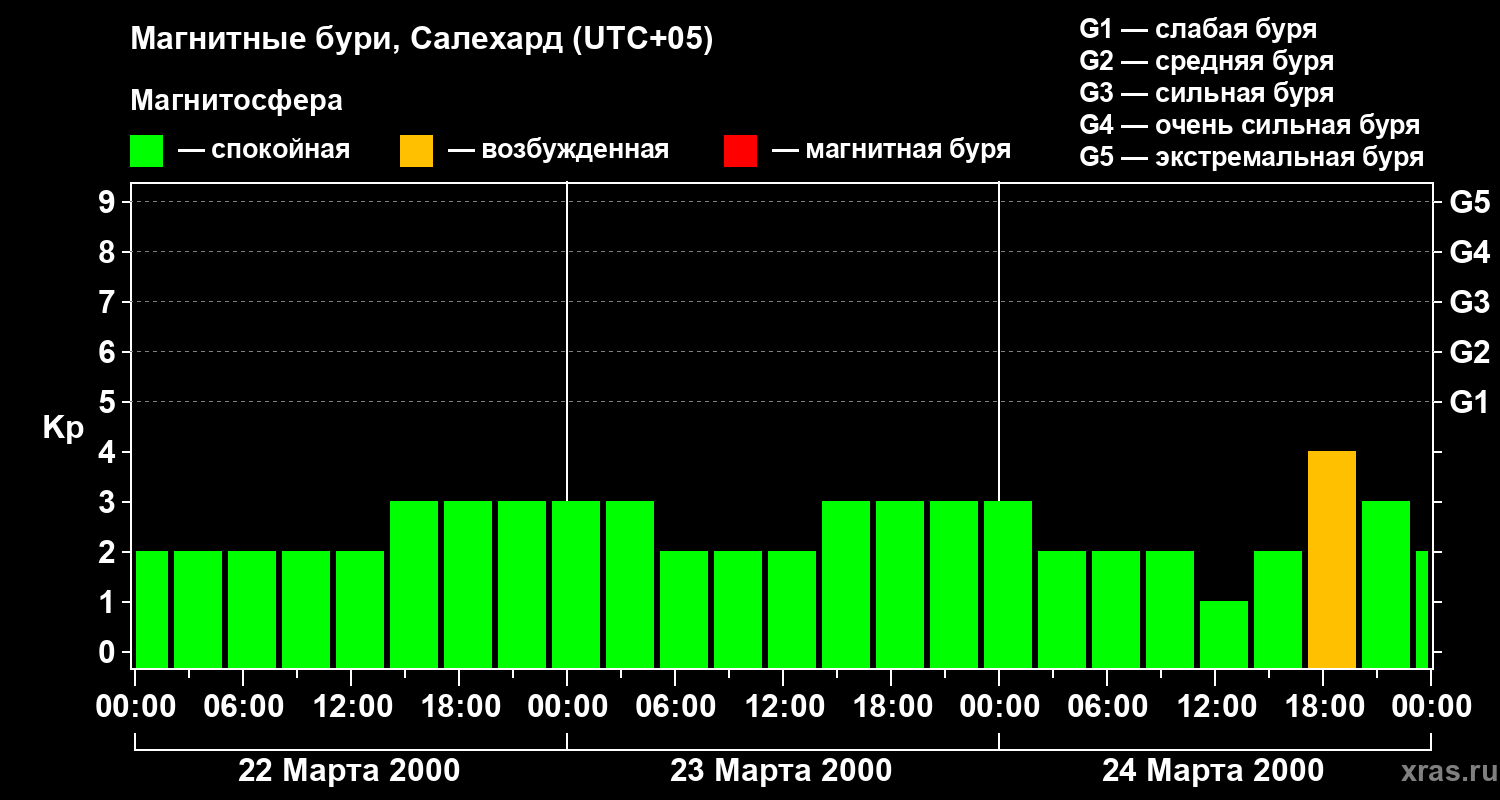Viewport: 1500px width, 800px height.
Task: Click the 'G4 — очень сильная буря' legend entry
Action: point(1249,125)
